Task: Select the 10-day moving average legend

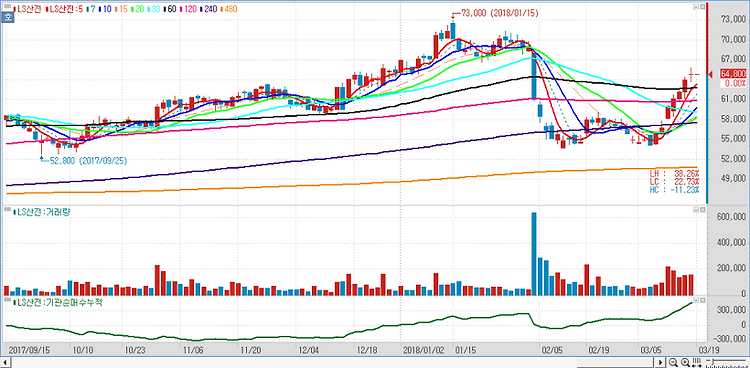Action: click(105, 9)
